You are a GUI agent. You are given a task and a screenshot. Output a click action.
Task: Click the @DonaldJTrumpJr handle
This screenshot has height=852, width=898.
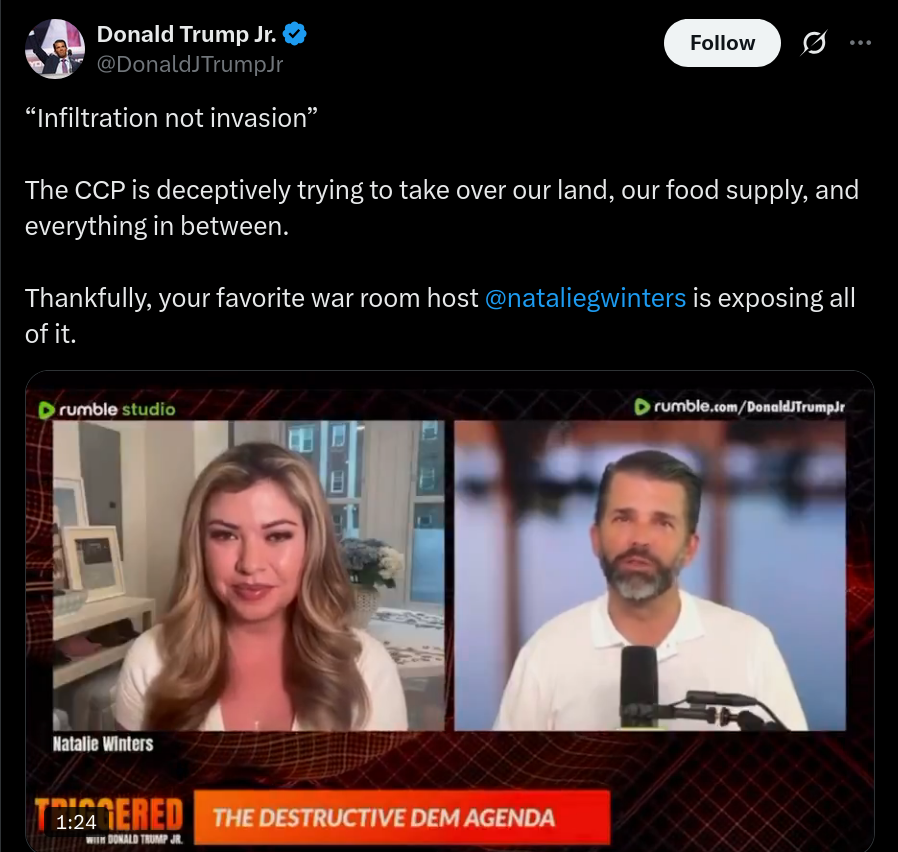[190, 64]
